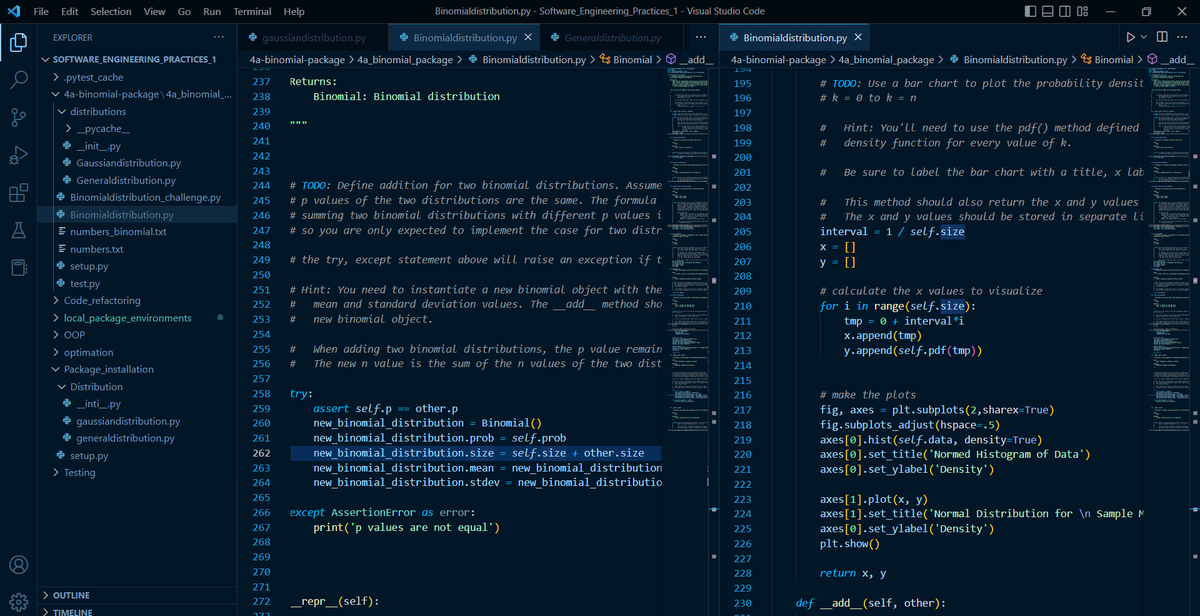Open the Extensions view
The image size is (1200, 616).
pos(18,192)
